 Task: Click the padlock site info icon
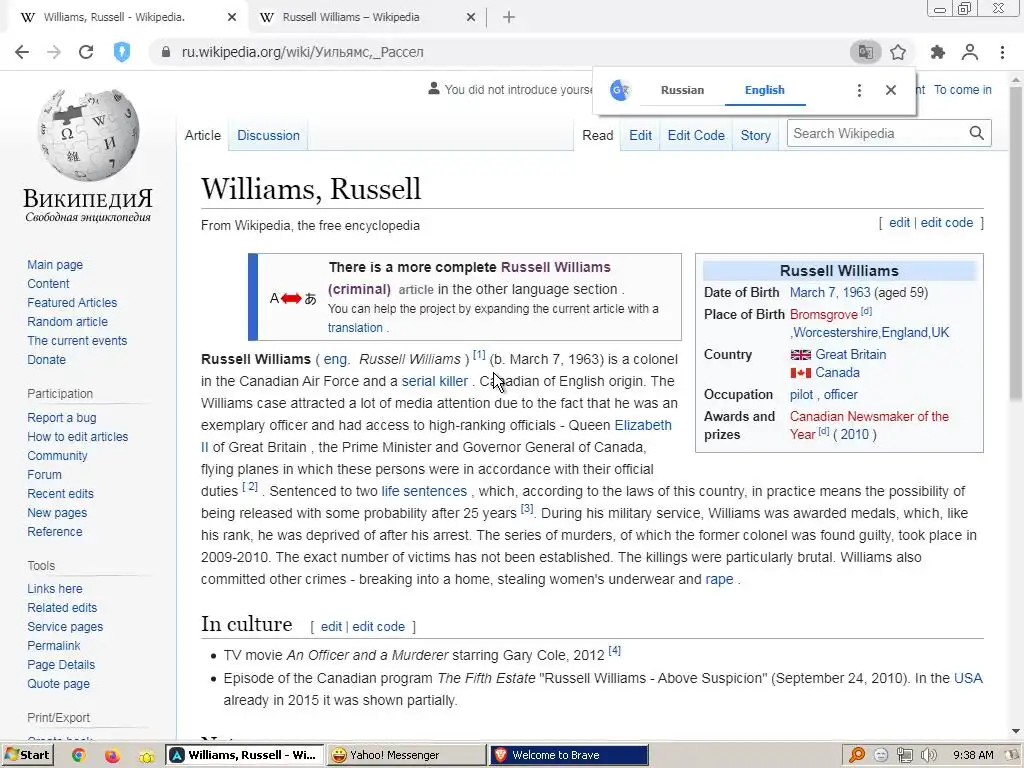[x=165, y=52]
